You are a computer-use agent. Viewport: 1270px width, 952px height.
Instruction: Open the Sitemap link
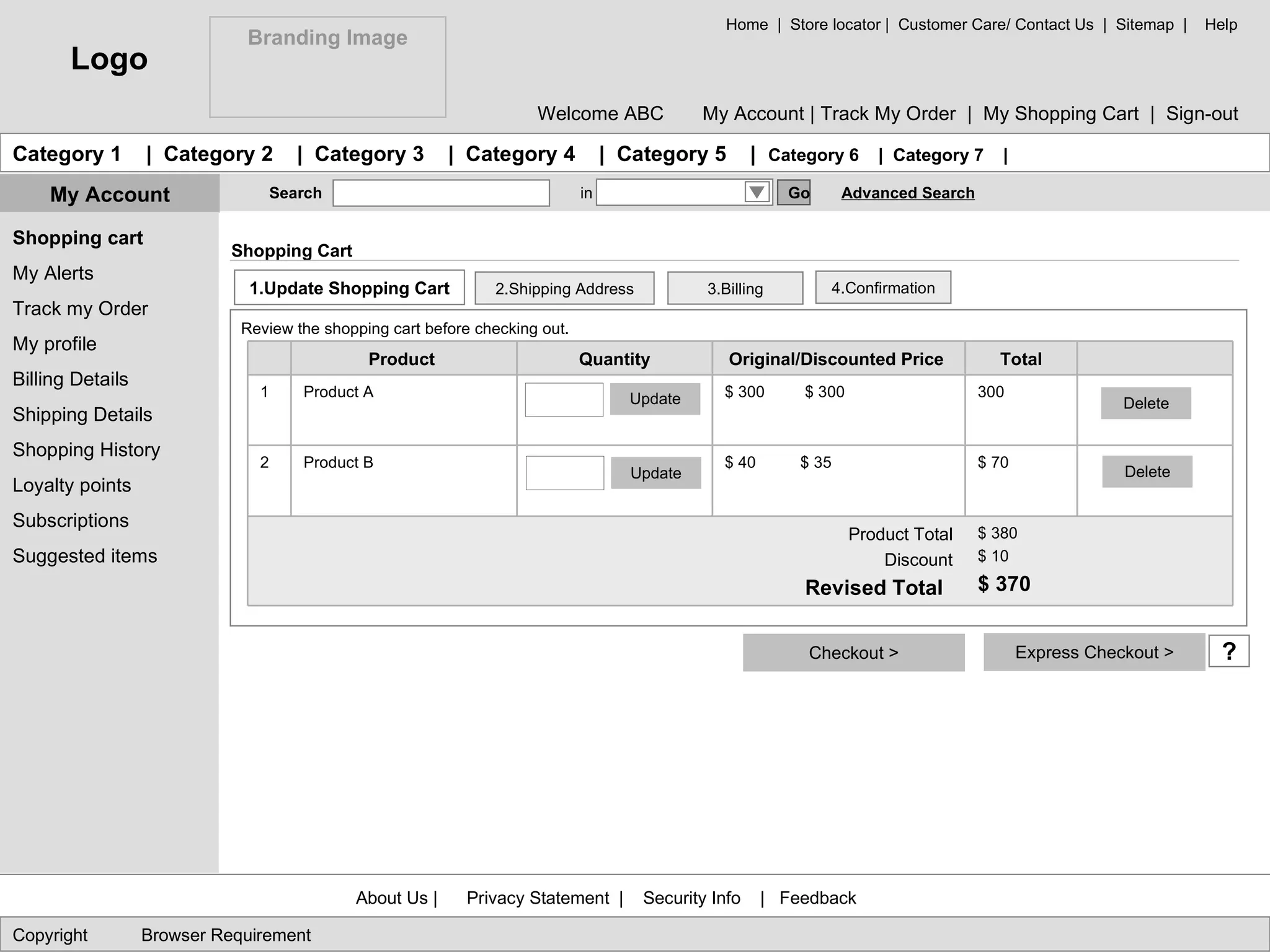tap(1144, 25)
